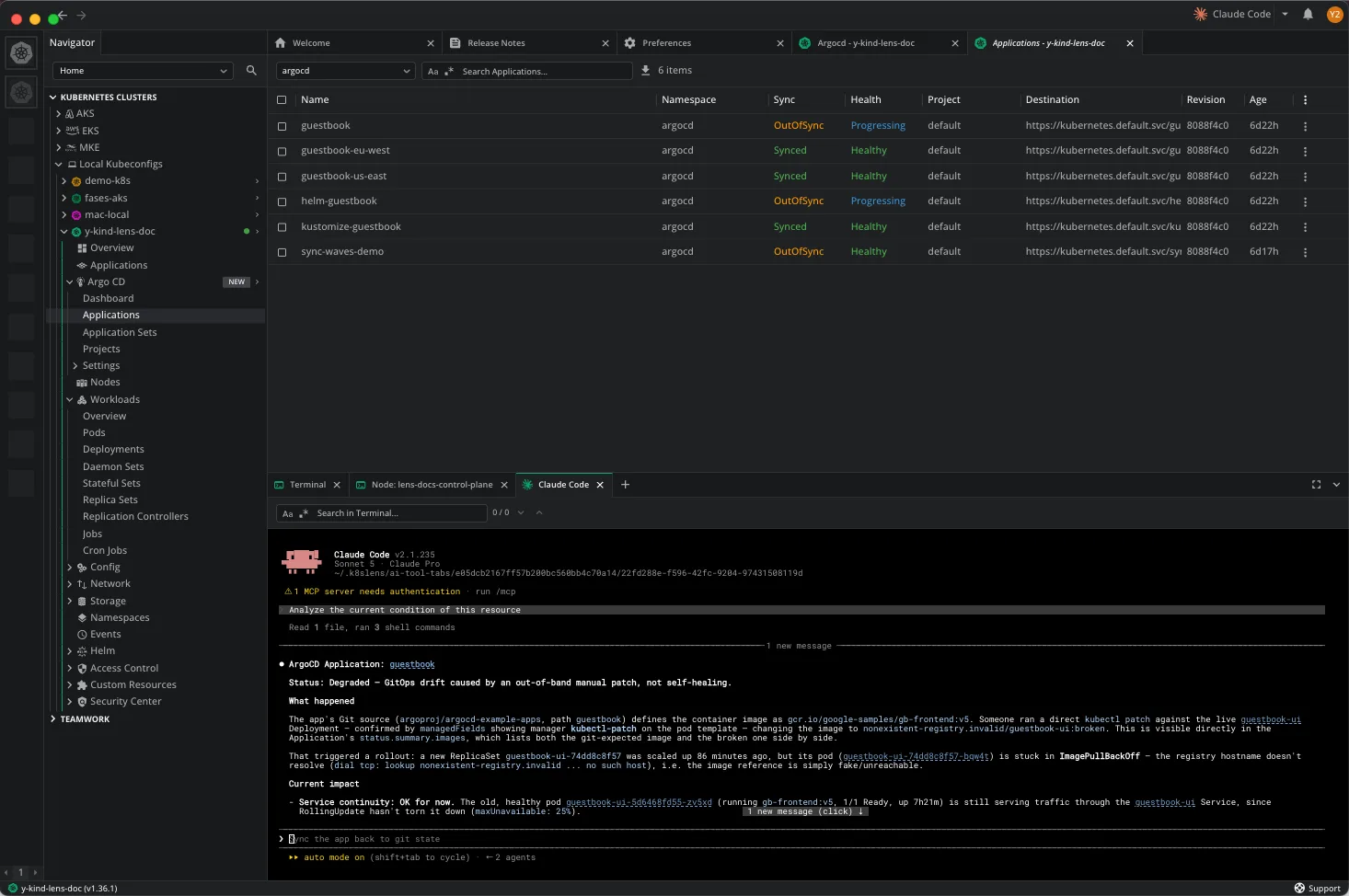Open the Claude Code dropdown arrow in title bar
The width and height of the screenshot is (1349, 896).
point(1285,14)
